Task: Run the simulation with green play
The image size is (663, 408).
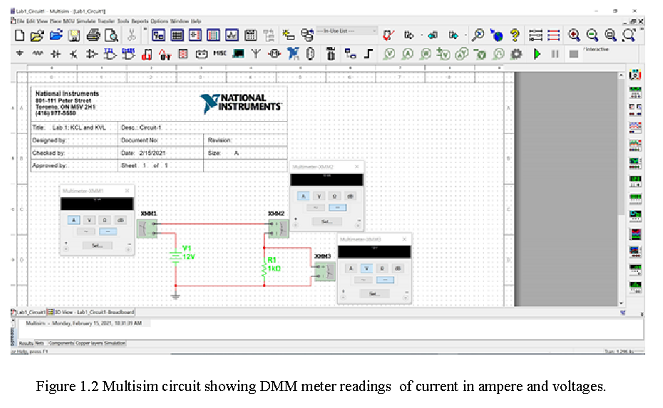Action: coord(537,54)
